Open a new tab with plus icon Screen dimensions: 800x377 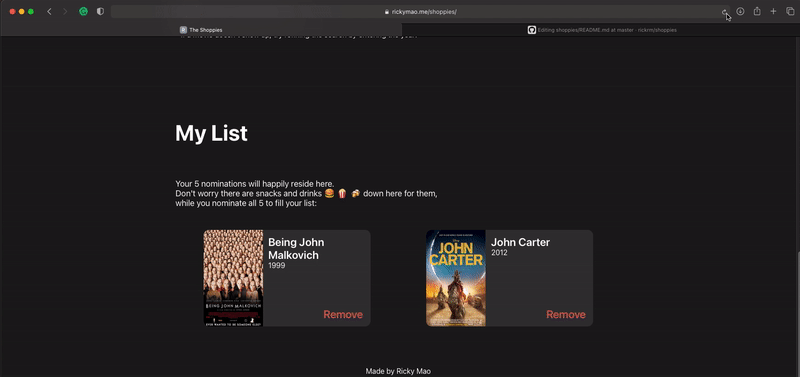pos(773,11)
